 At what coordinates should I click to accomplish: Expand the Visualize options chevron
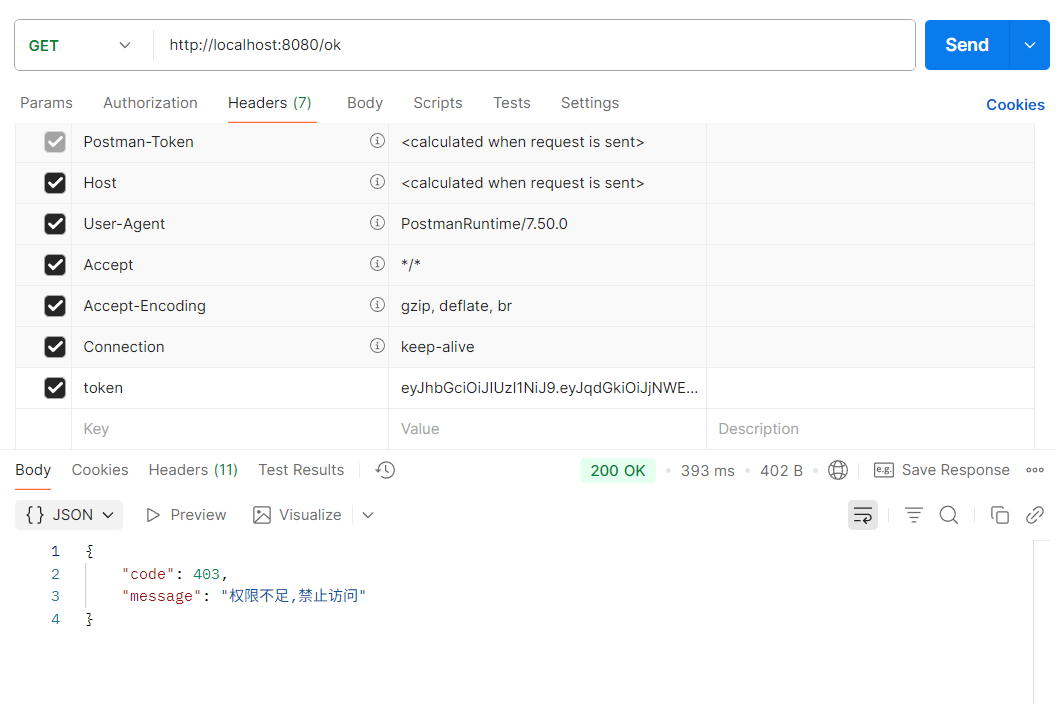click(x=368, y=515)
